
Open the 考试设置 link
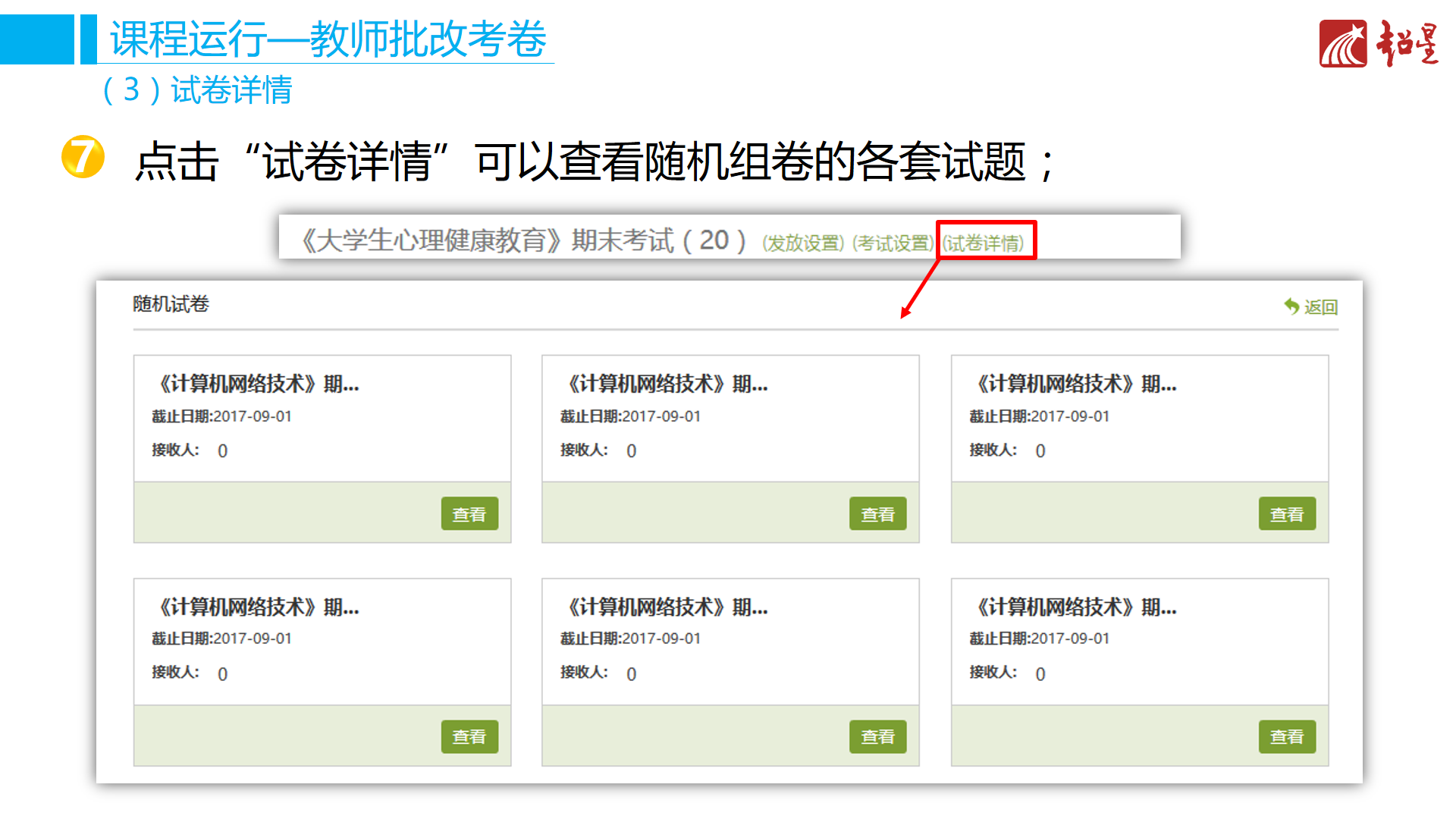click(892, 243)
